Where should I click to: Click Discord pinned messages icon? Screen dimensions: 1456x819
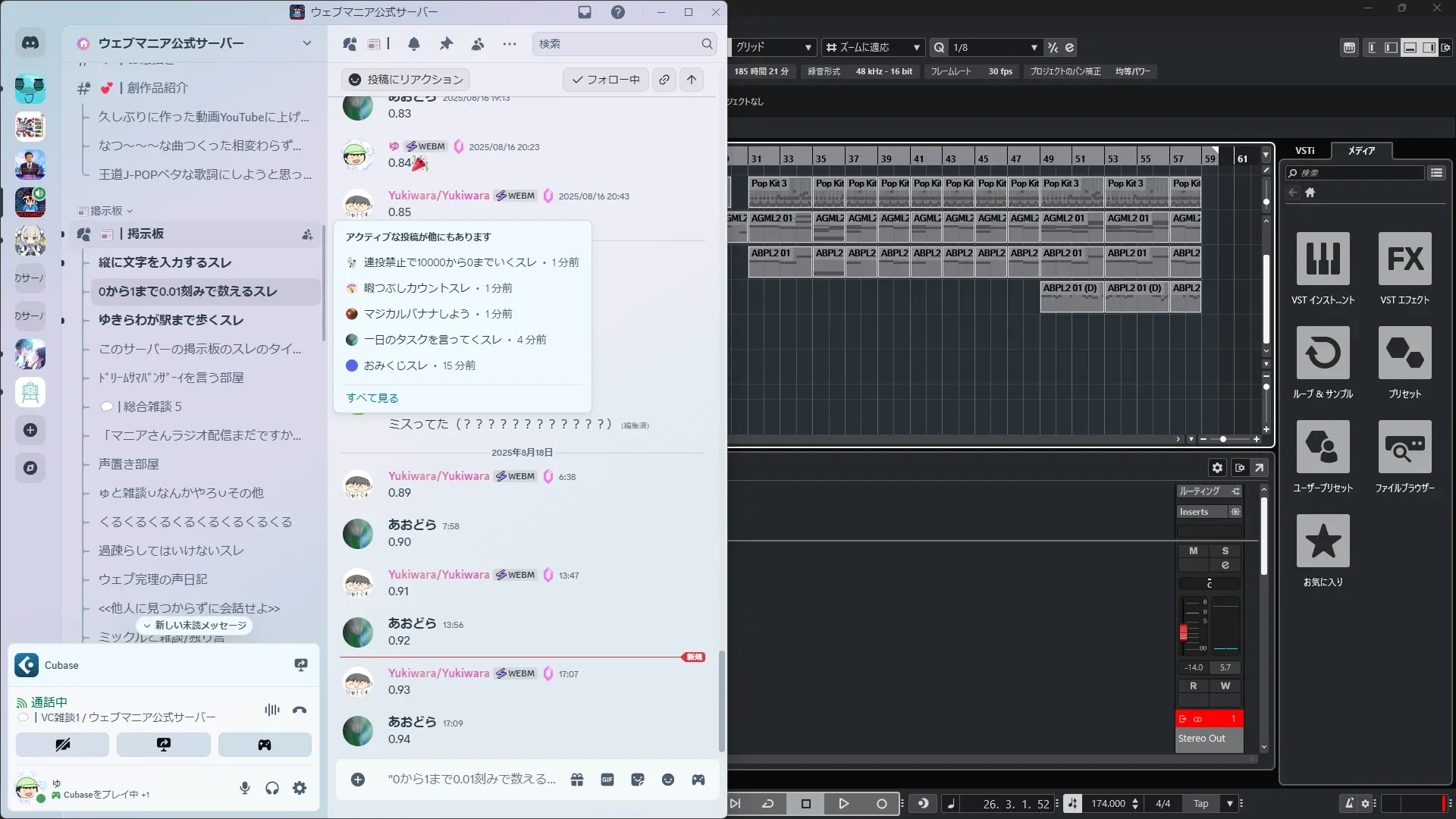click(x=446, y=44)
